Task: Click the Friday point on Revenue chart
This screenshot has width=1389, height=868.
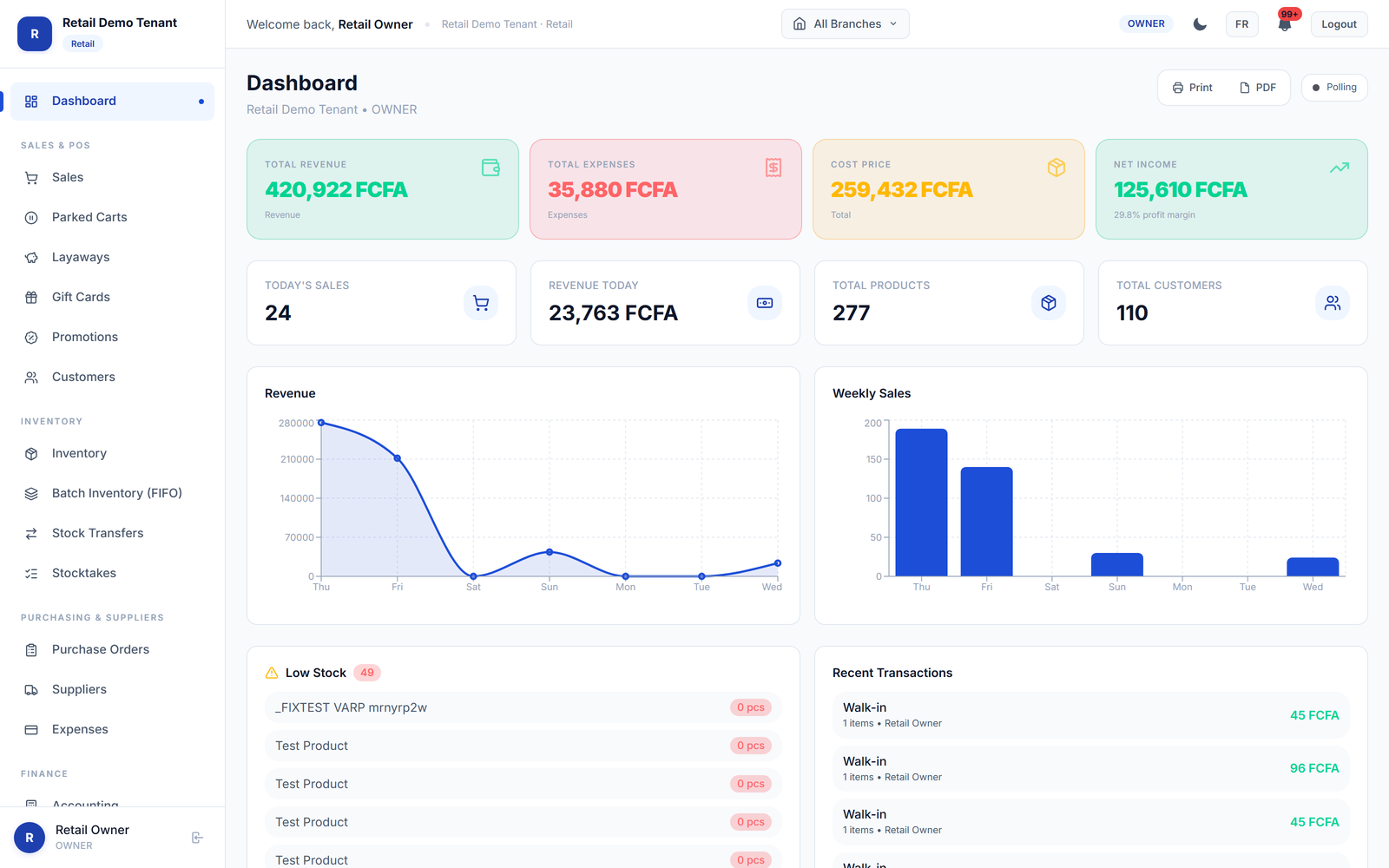Action: [x=398, y=457]
